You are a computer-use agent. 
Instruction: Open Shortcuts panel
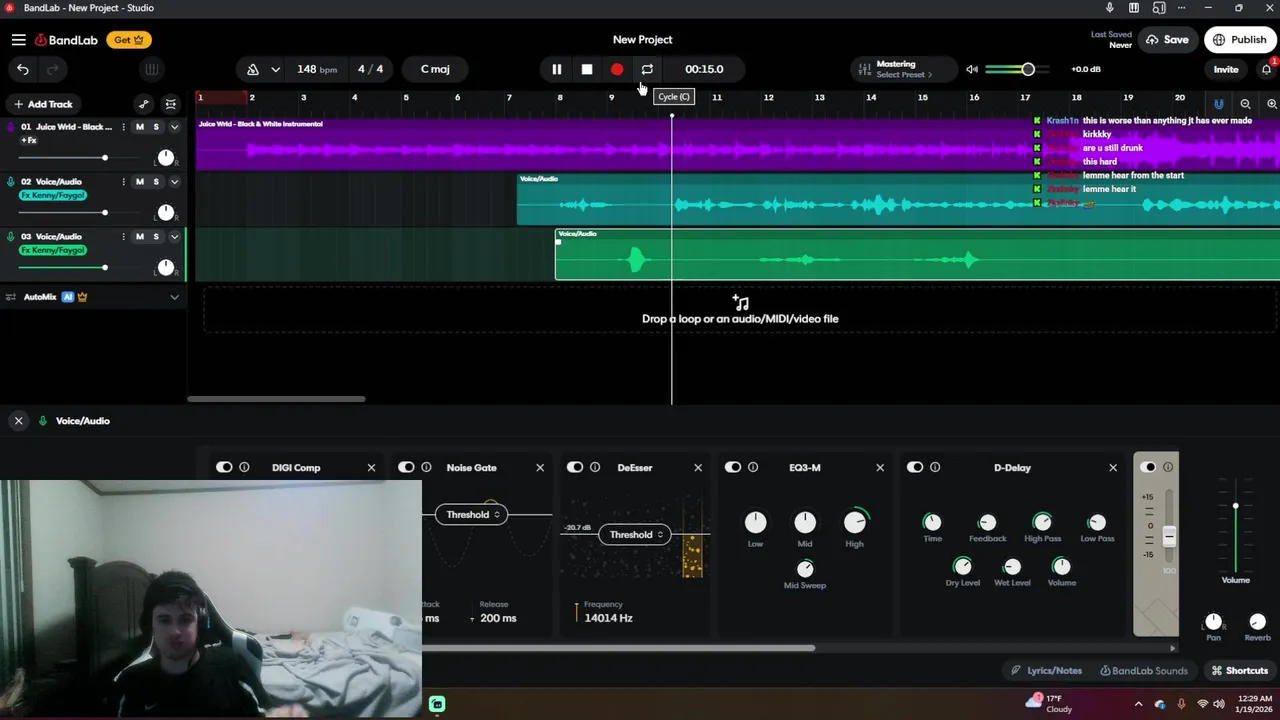click(1240, 671)
